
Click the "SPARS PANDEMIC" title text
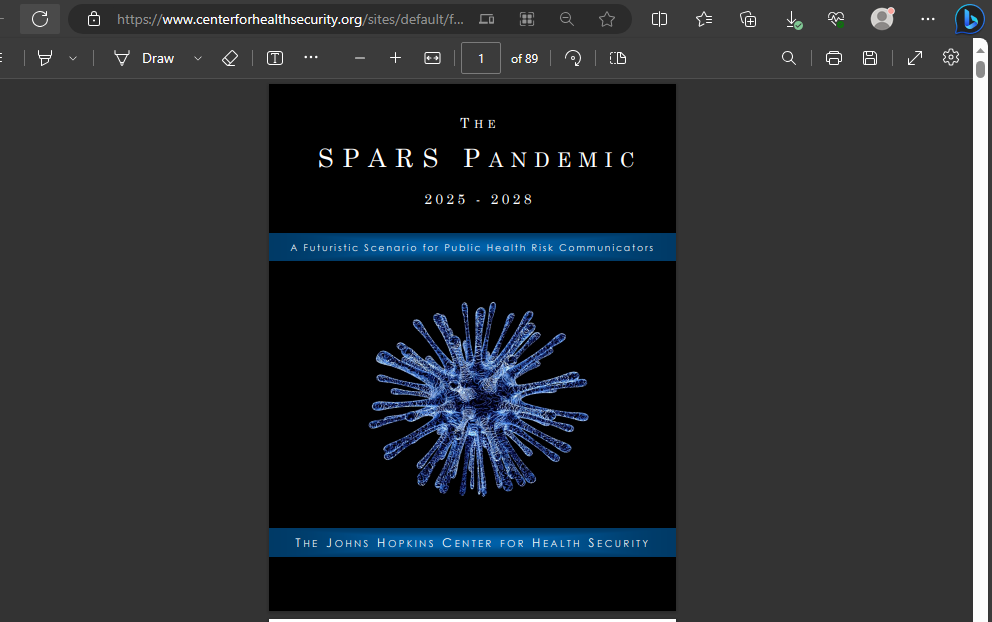click(477, 158)
